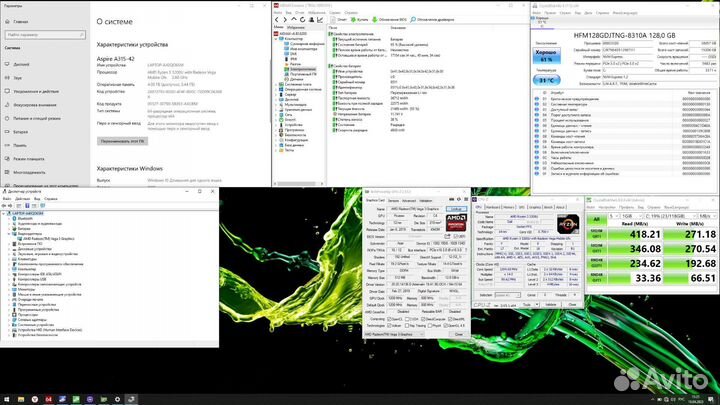Image resolution: width=720 pixels, height=405 pixels.
Task: Click the Windows Start button on taskbar
Action: 7,399
